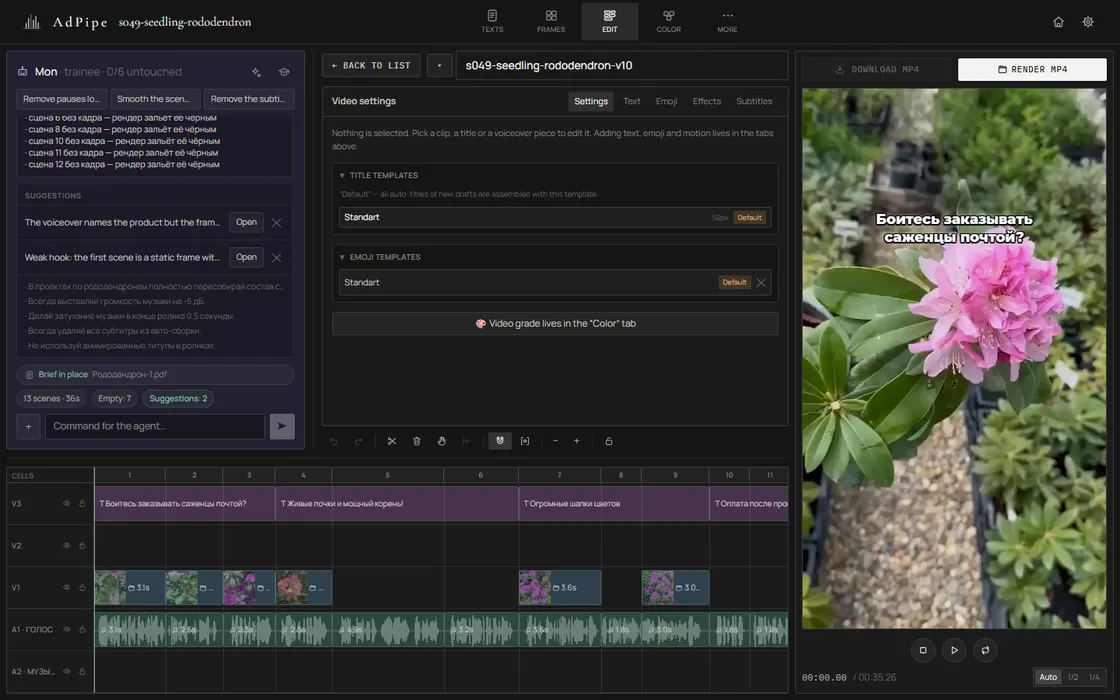Viewport: 1120px width, 700px height.
Task: Click the redo arrow
Action: (x=359, y=441)
